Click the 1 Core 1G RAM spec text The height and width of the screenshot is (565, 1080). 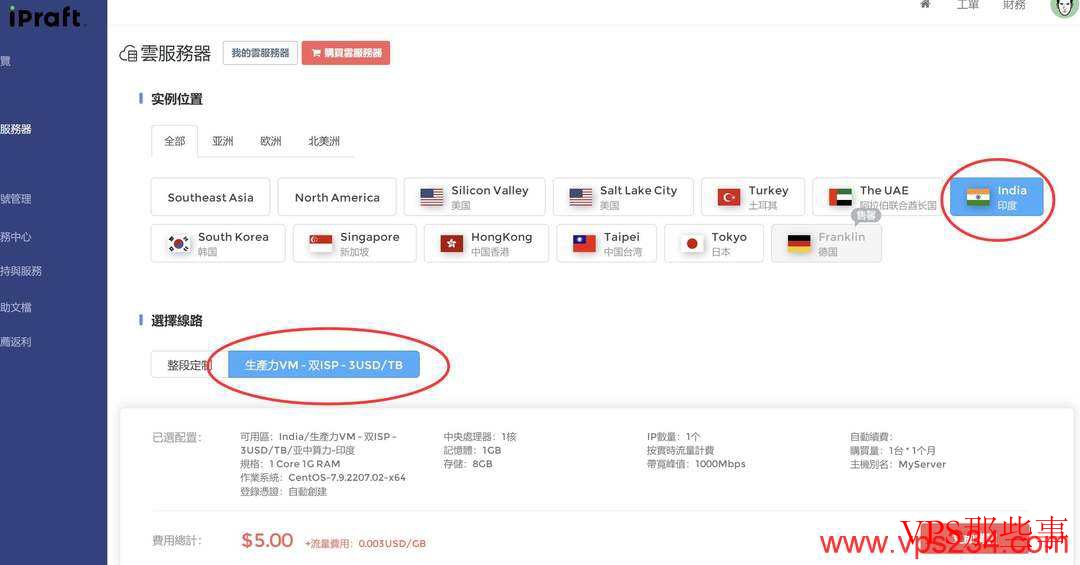tap(305, 464)
